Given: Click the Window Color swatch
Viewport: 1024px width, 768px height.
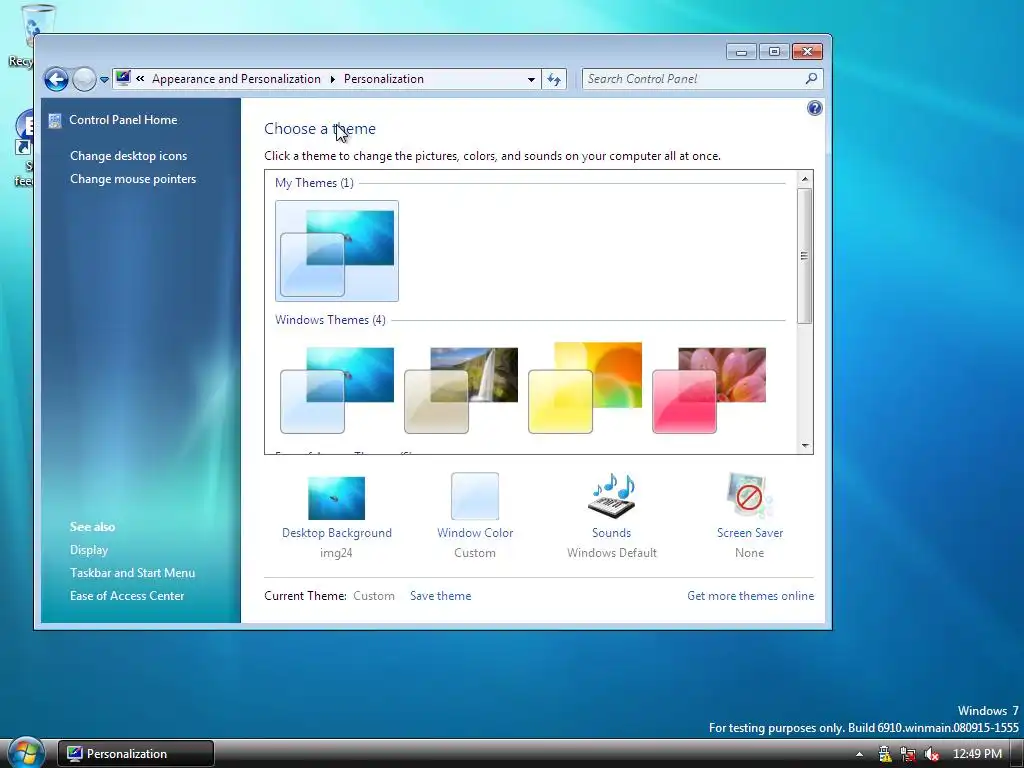Looking at the screenshot, I should pos(475,496).
